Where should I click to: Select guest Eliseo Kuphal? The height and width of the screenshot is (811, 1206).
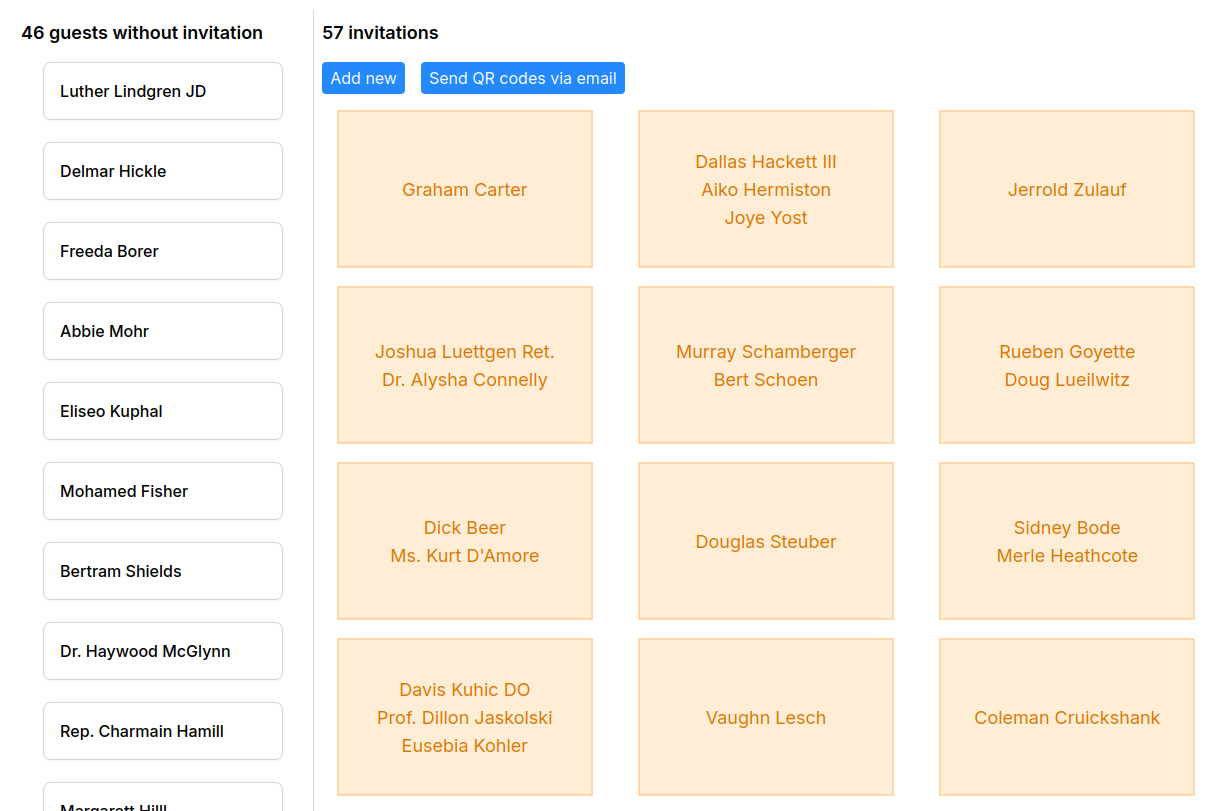pos(162,411)
